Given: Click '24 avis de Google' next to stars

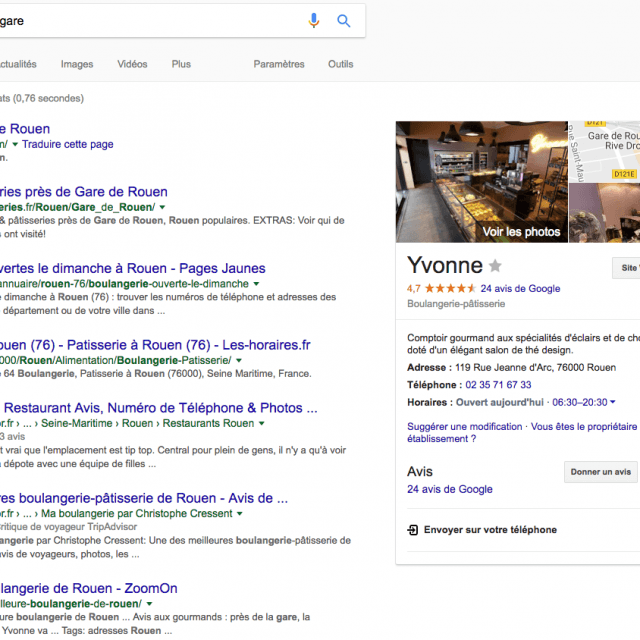Looking at the screenshot, I should 520,289.
